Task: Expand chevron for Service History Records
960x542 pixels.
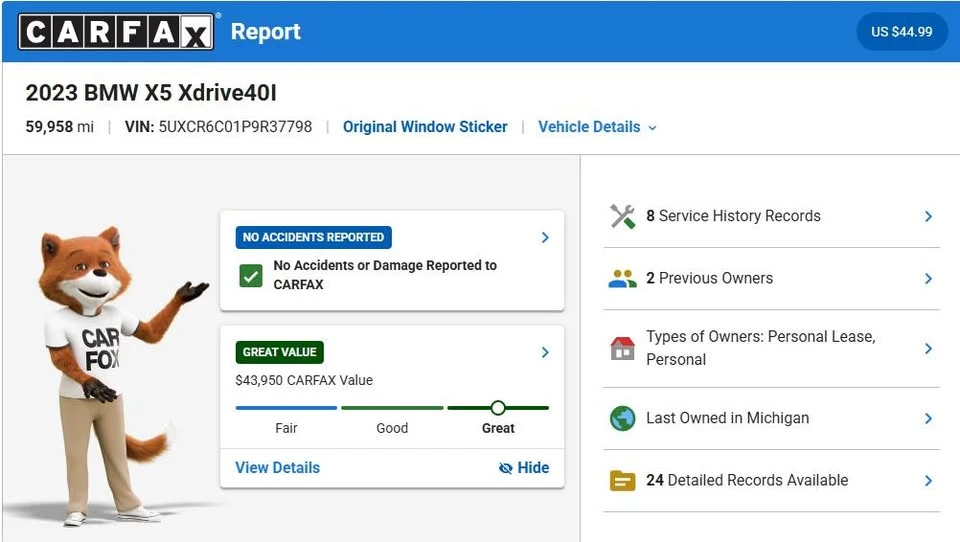Action: click(x=928, y=216)
